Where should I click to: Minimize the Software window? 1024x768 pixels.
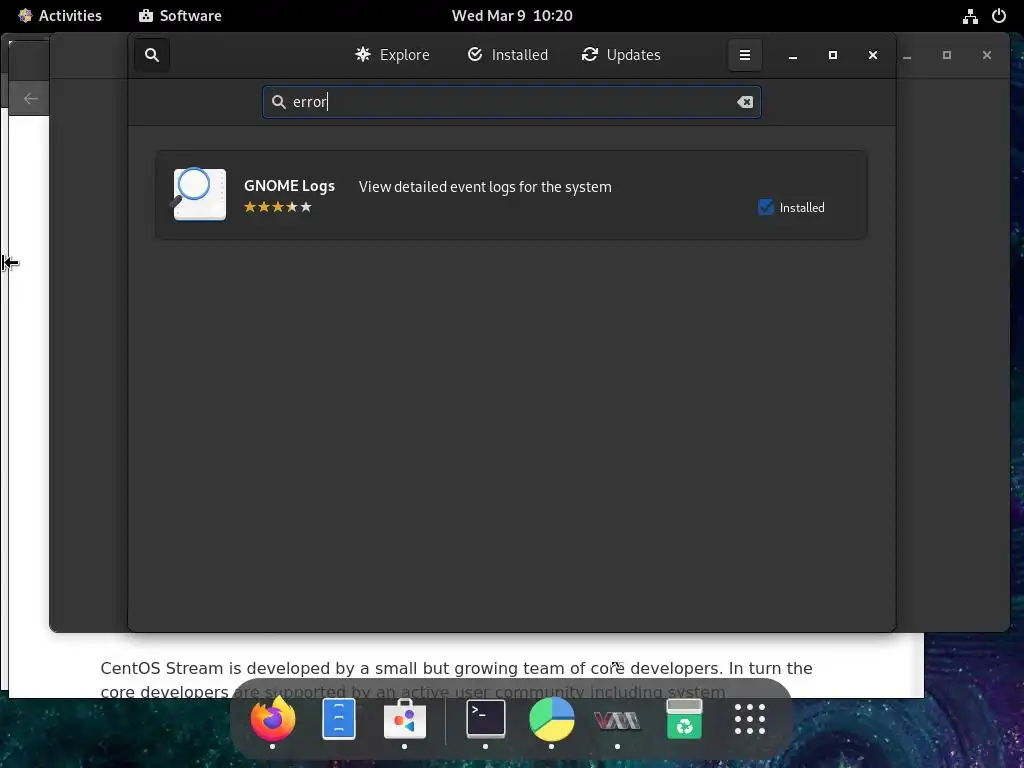[793, 56]
